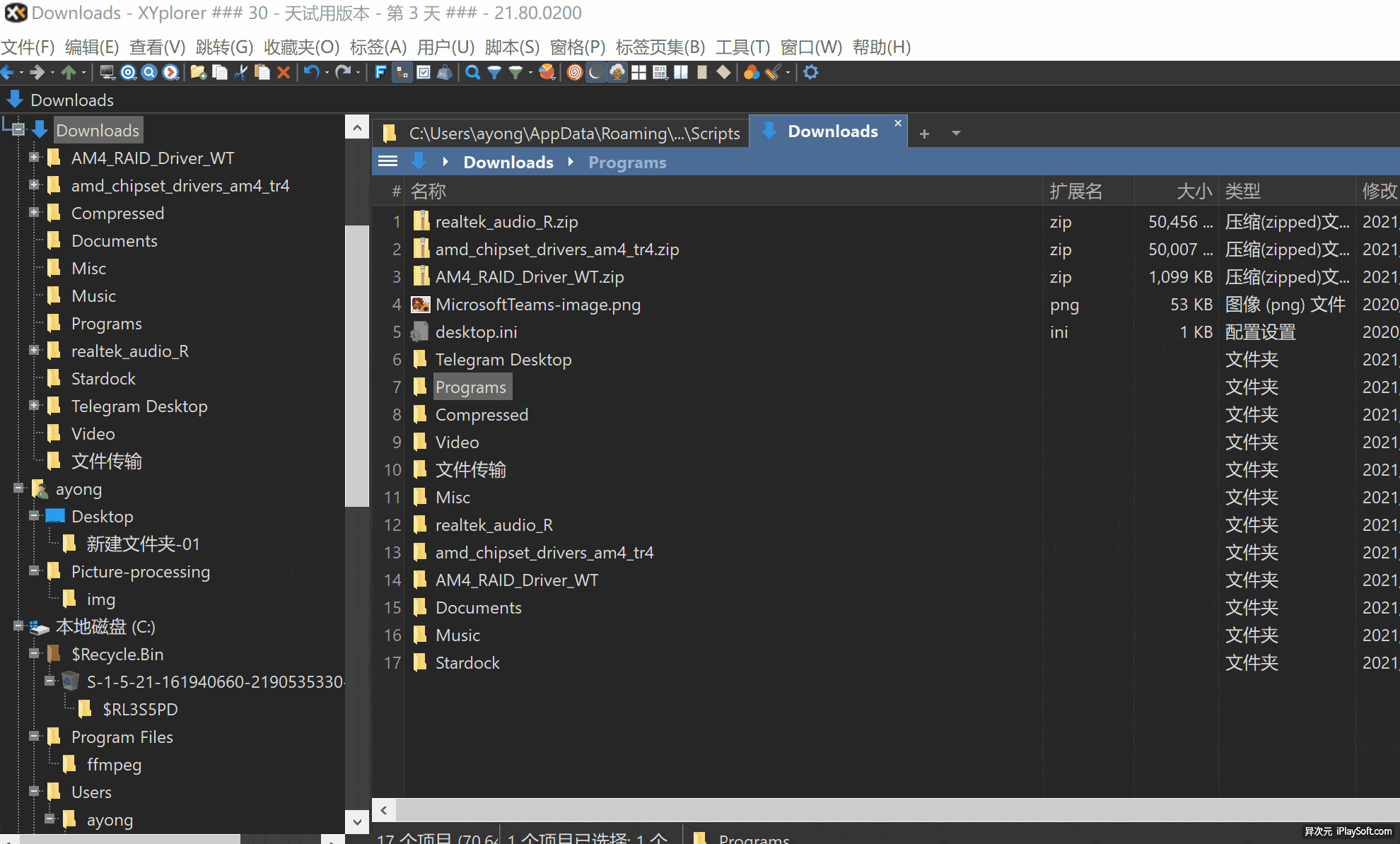The height and width of the screenshot is (844, 1400).
Task: Click the folder tree vertical scrollbar thumb
Action: [x=357, y=365]
